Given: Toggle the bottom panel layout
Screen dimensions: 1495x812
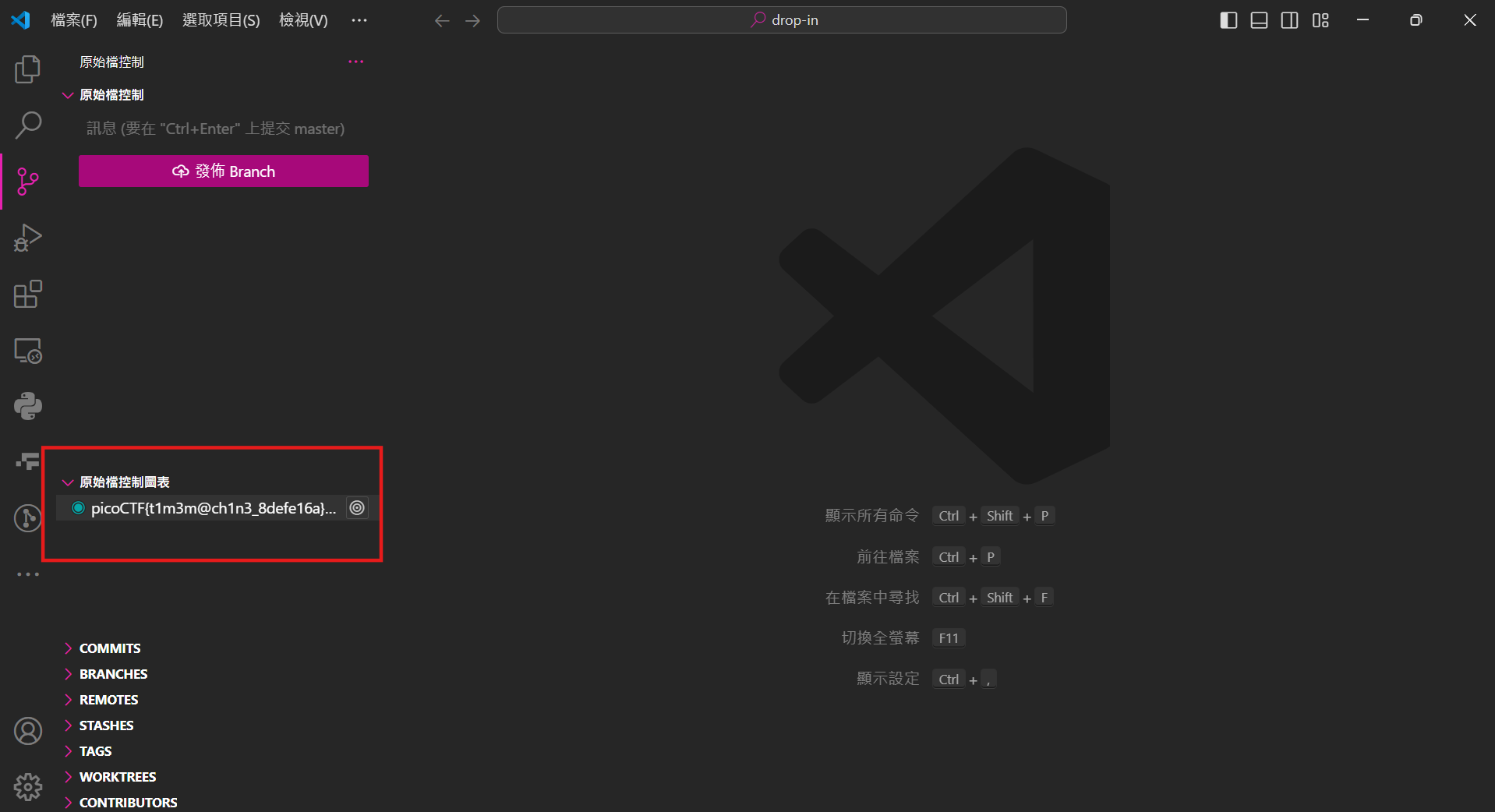Looking at the screenshot, I should (1259, 20).
